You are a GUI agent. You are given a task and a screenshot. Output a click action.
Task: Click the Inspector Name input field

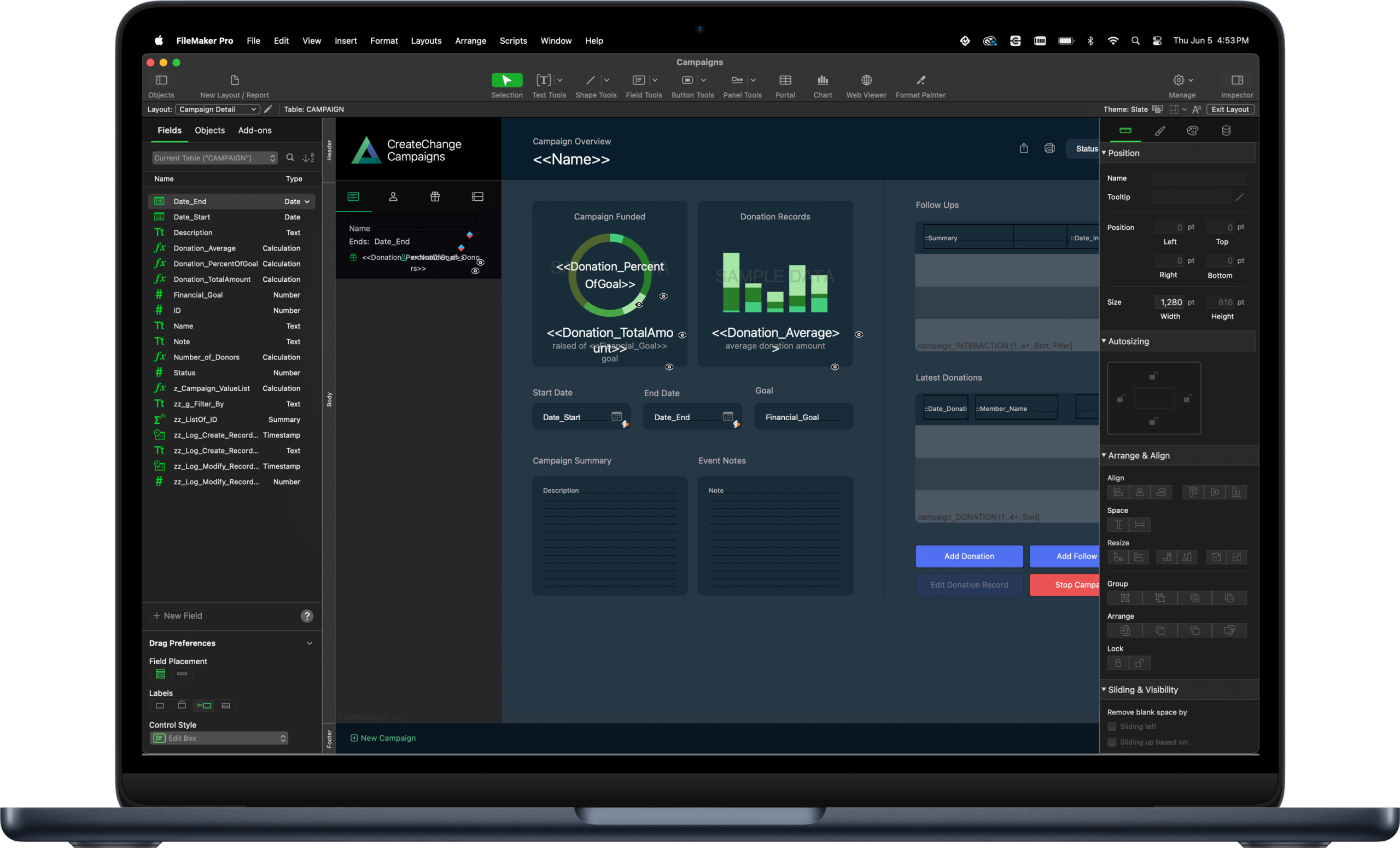click(x=1198, y=178)
